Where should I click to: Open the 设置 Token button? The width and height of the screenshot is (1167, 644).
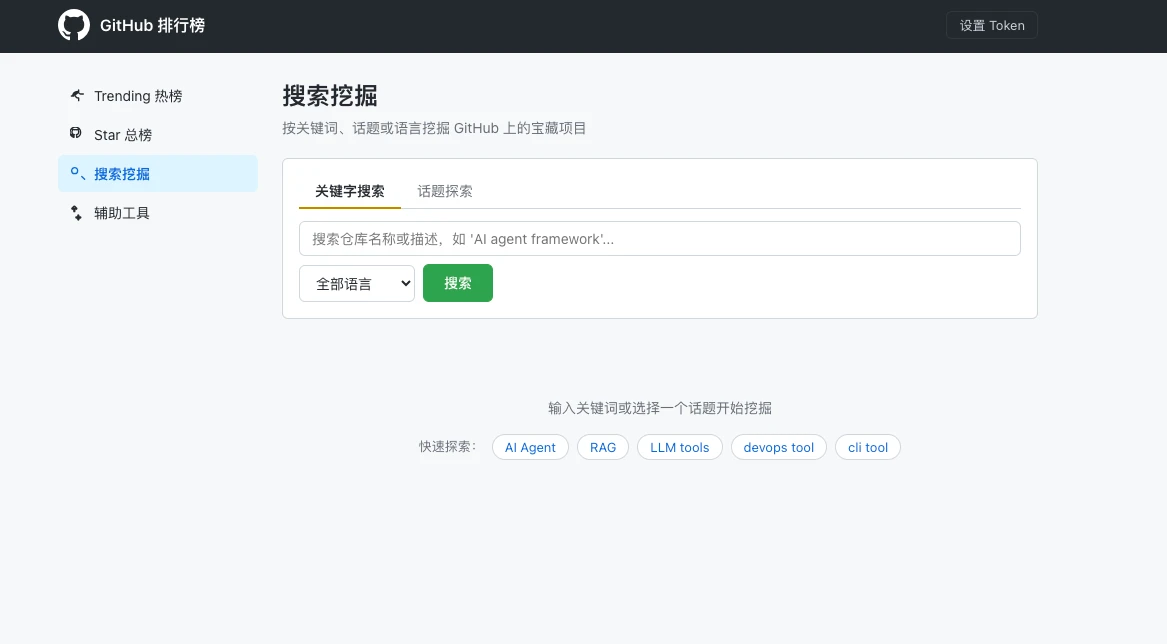click(991, 25)
